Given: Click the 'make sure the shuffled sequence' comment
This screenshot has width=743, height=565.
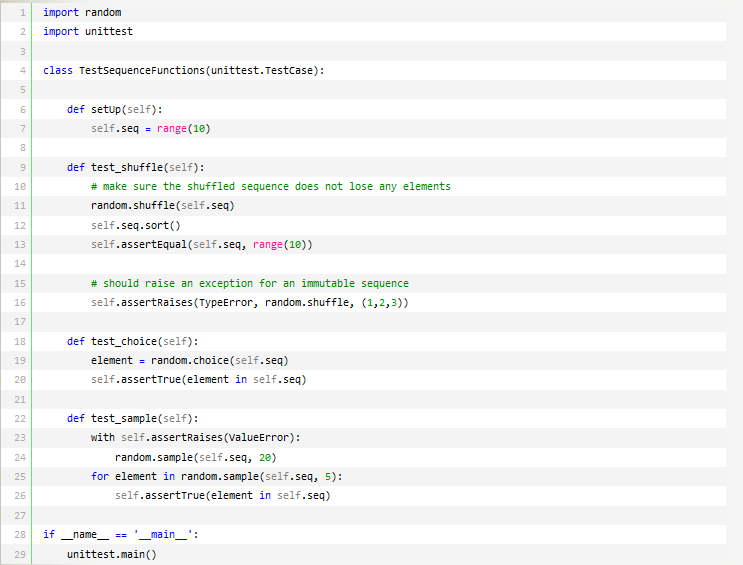Looking at the screenshot, I should 270,186.
